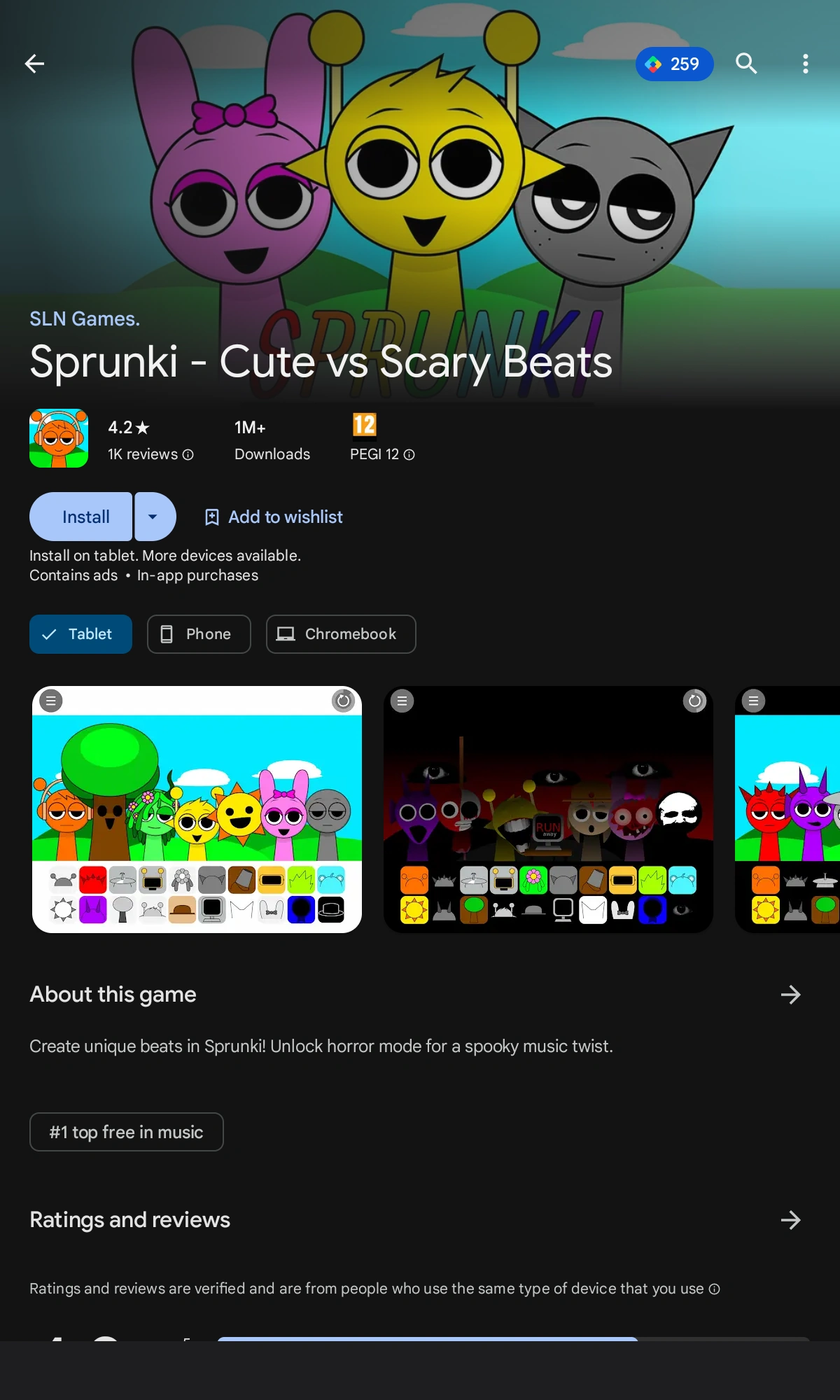Viewport: 840px width, 1400px height.
Task: Open search with the magnifier icon
Action: pos(746,64)
